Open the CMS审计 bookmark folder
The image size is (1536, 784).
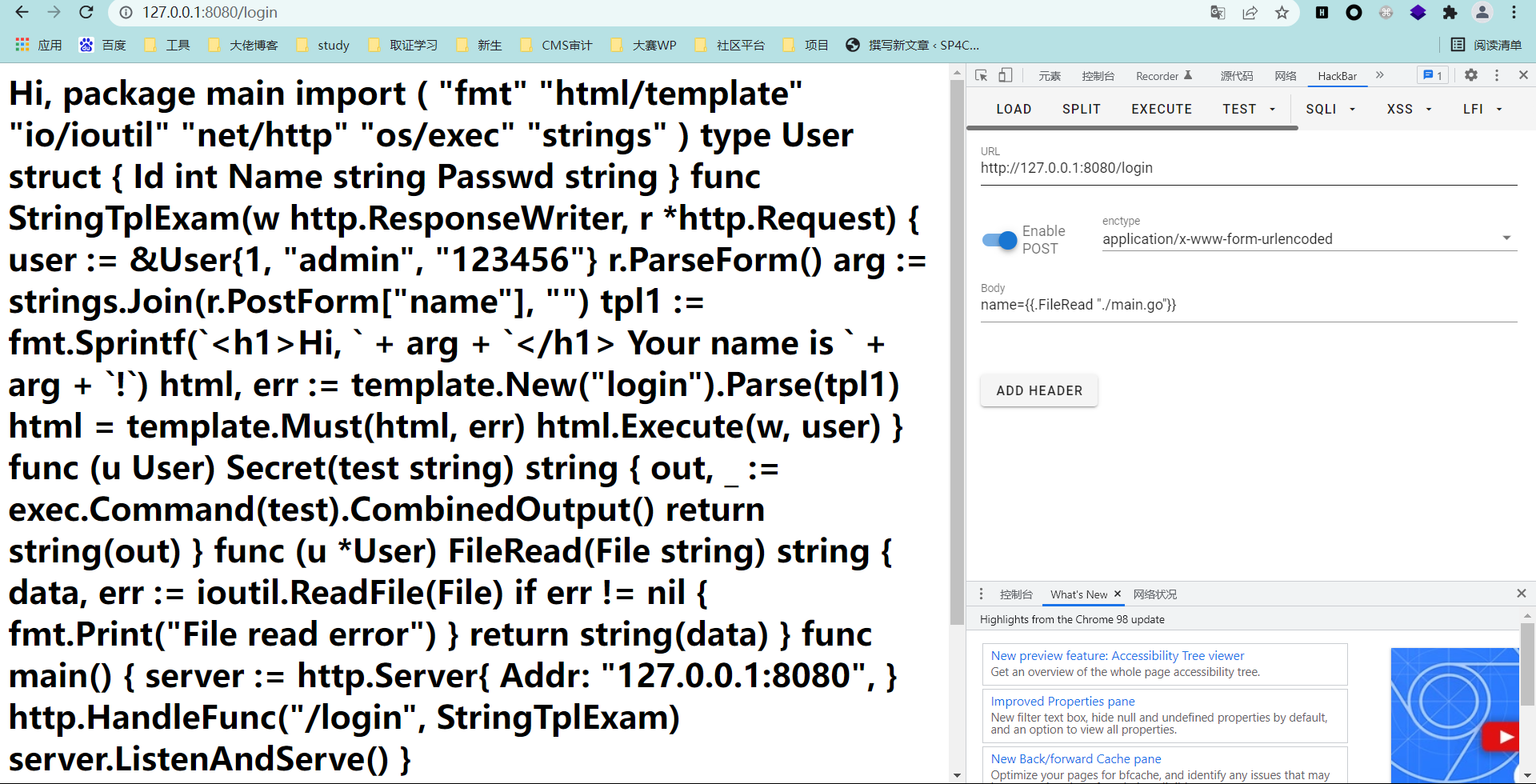pos(555,45)
